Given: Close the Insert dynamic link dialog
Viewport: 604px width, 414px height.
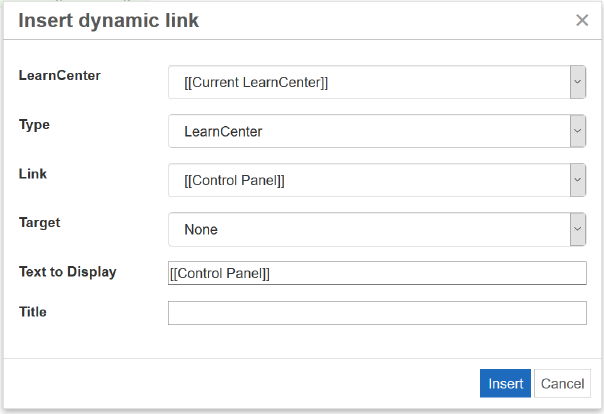Looking at the screenshot, I should click(x=582, y=21).
